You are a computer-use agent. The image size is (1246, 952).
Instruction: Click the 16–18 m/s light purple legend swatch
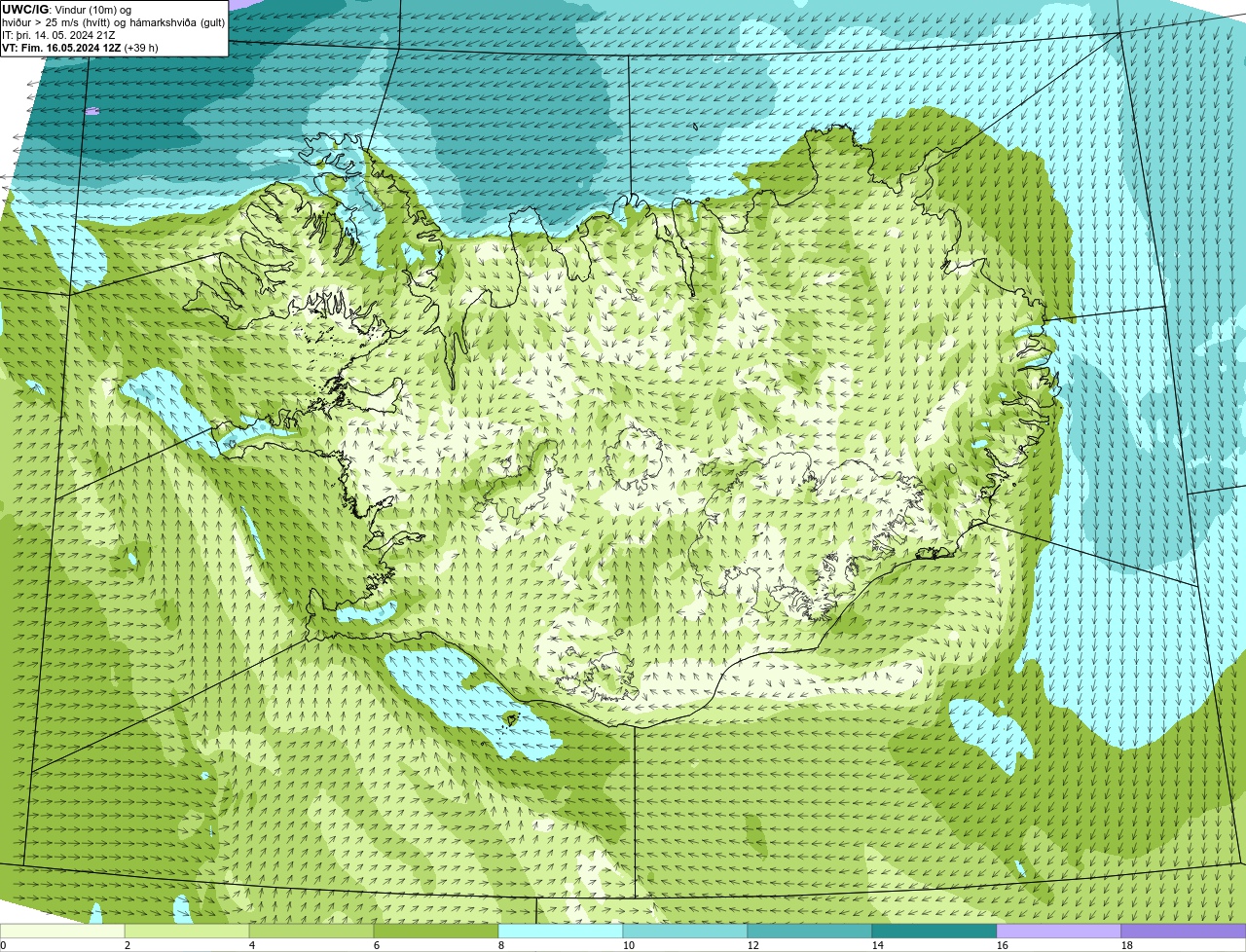click(1059, 931)
